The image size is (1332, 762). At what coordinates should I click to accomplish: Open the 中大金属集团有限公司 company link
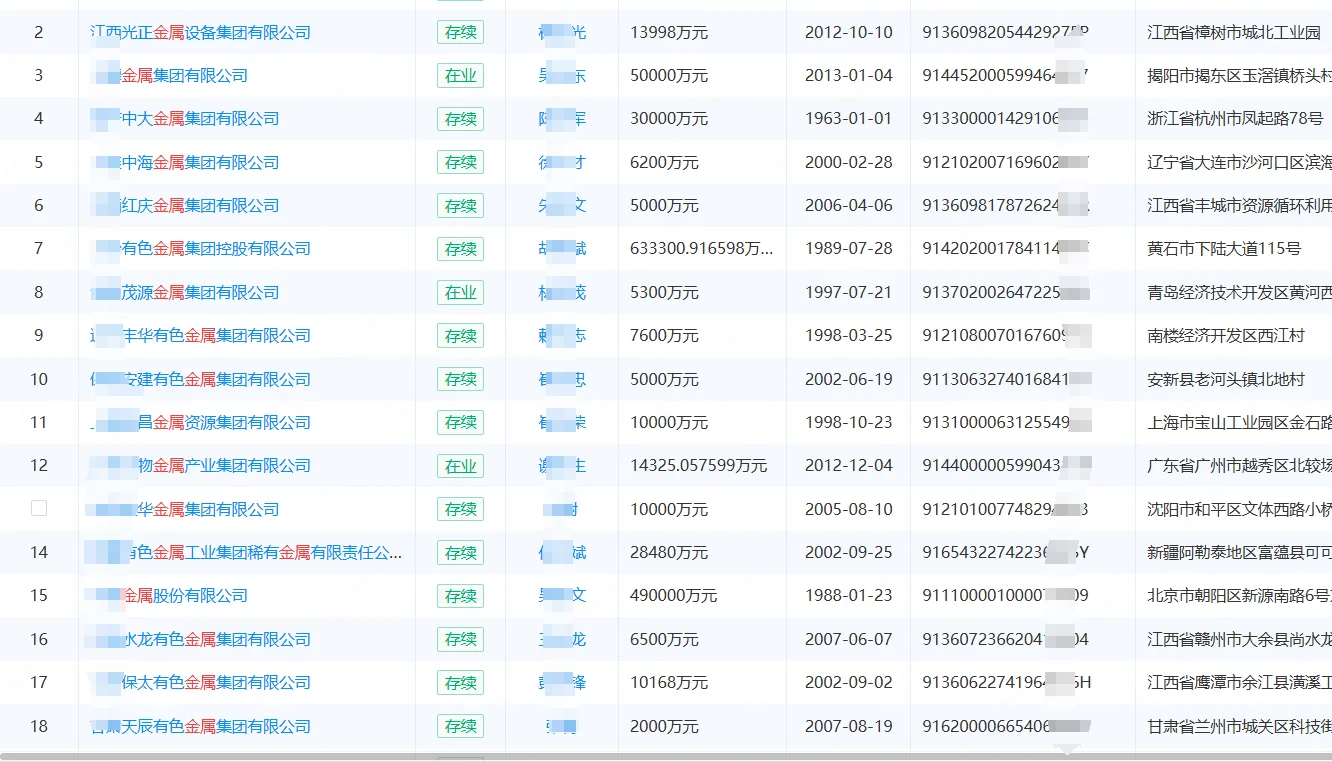[x=200, y=118]
